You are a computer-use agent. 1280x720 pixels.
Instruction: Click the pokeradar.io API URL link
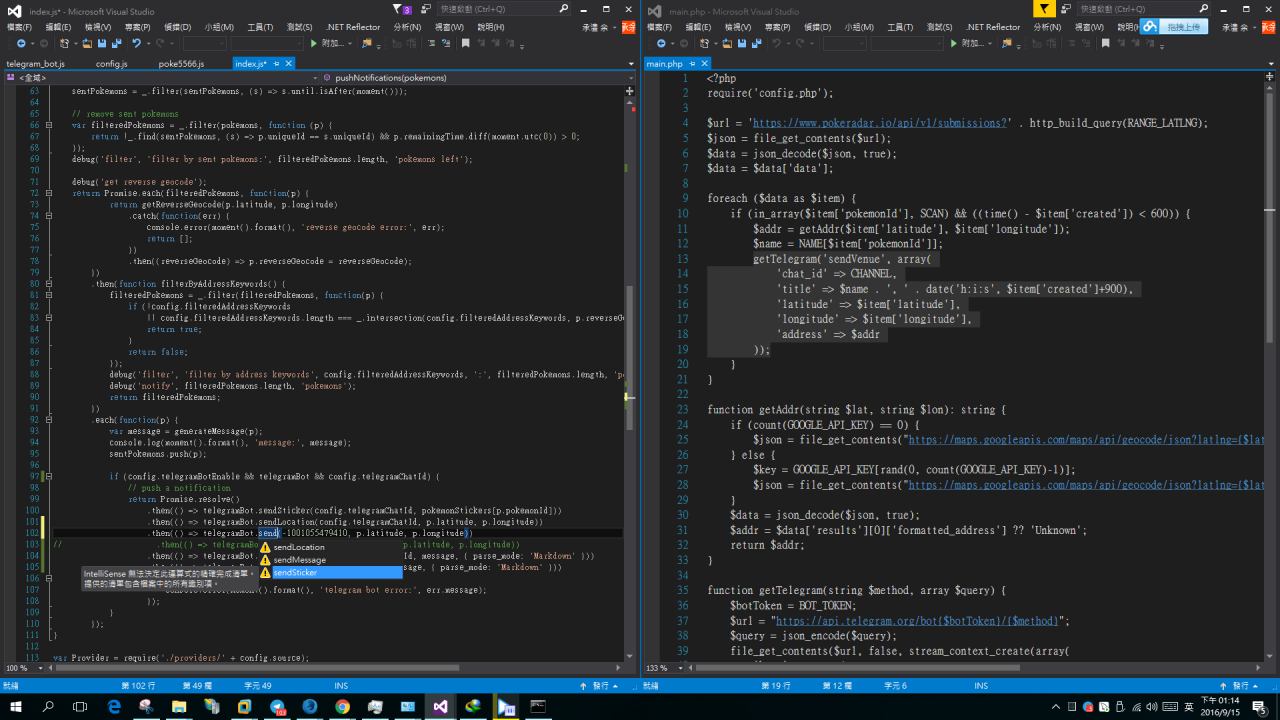(880, 123)
